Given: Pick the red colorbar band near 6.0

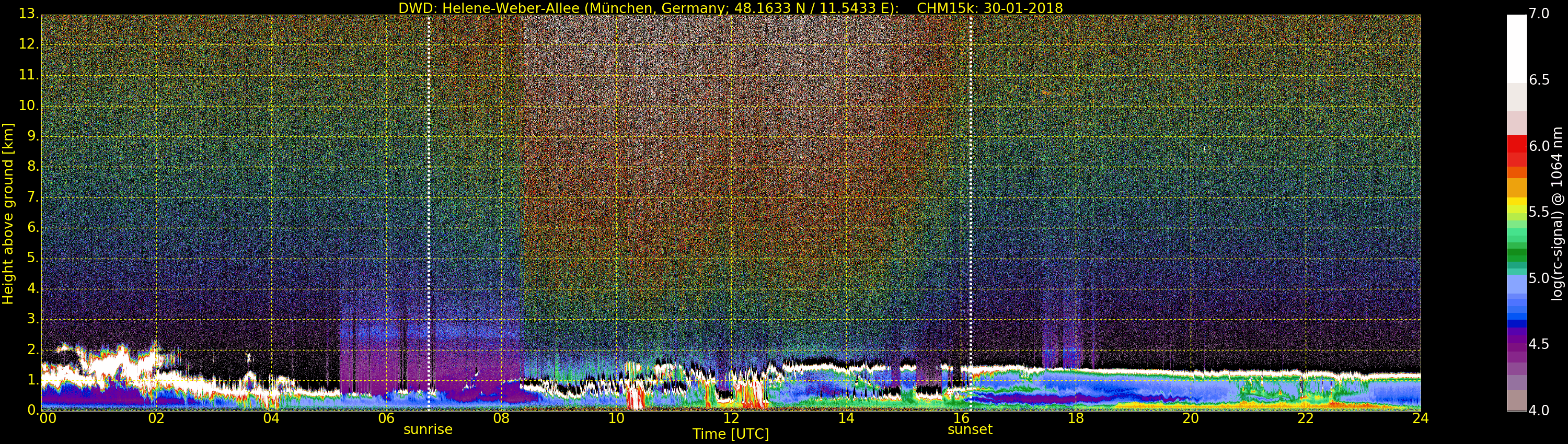Looking at the screenshot, I should 1516,146.
